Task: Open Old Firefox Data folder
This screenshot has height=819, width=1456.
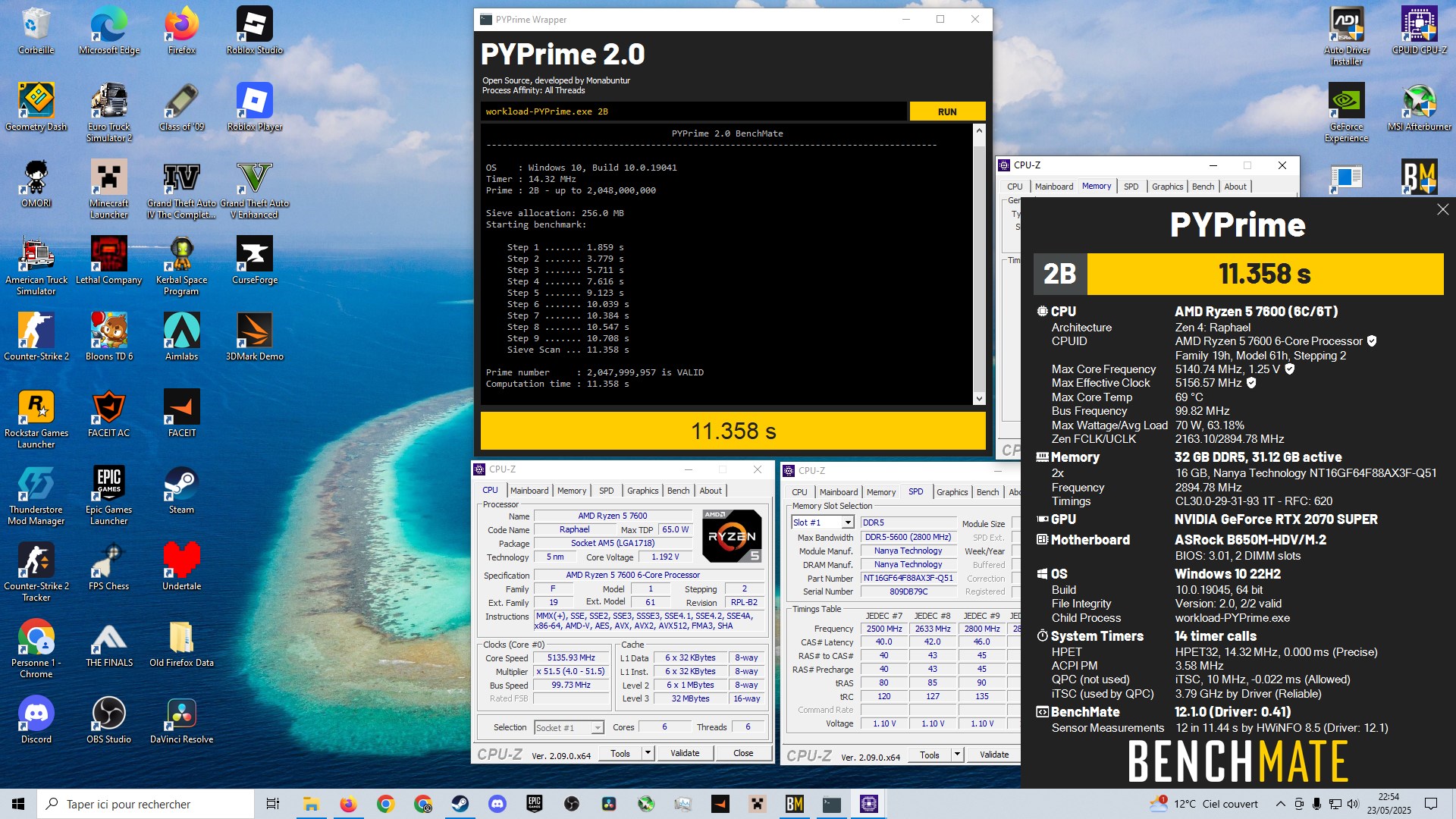Action: pos(182,644)
